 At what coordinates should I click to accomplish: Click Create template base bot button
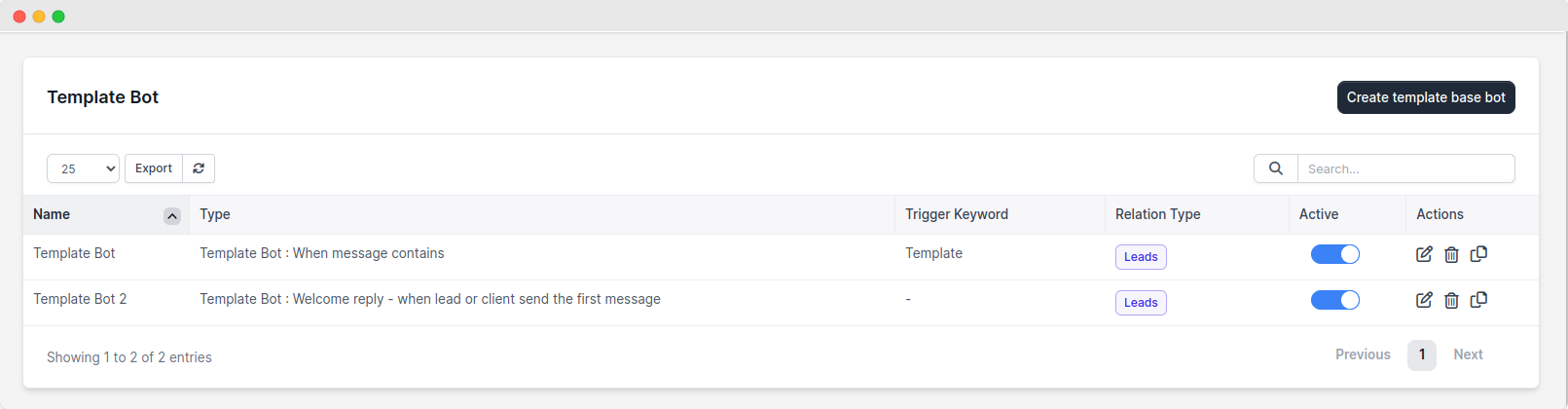(1425, 97)
